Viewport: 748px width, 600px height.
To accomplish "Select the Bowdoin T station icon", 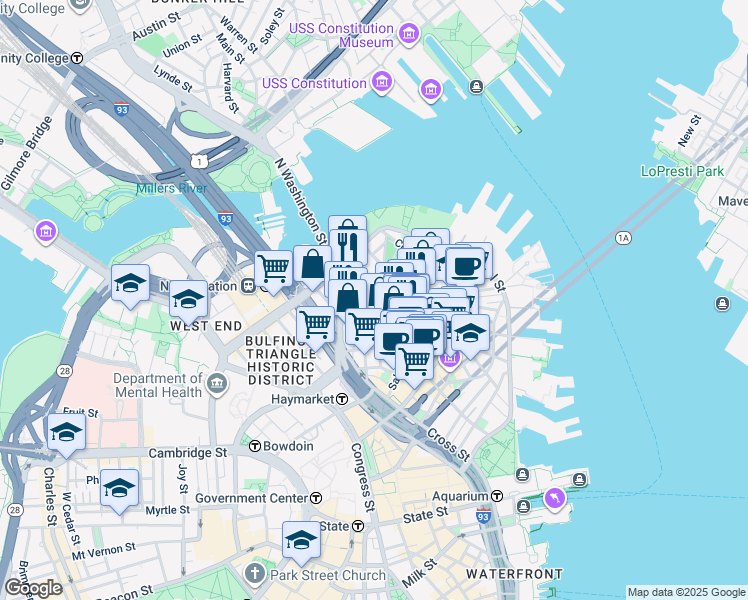I will point(255,446).
